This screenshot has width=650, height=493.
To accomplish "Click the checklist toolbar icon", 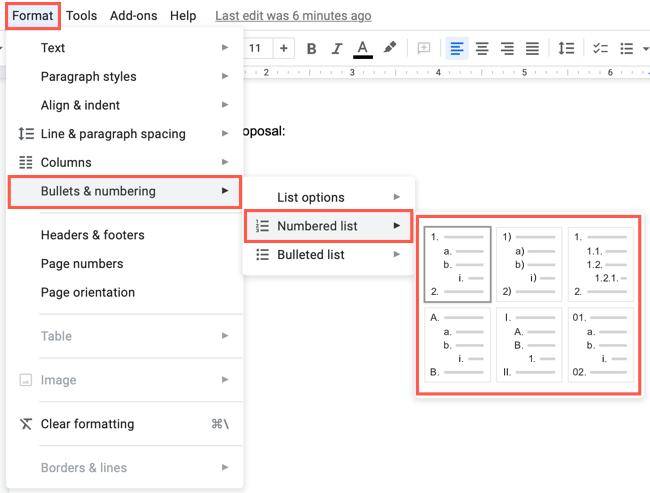I will click(x=600, y=49).
